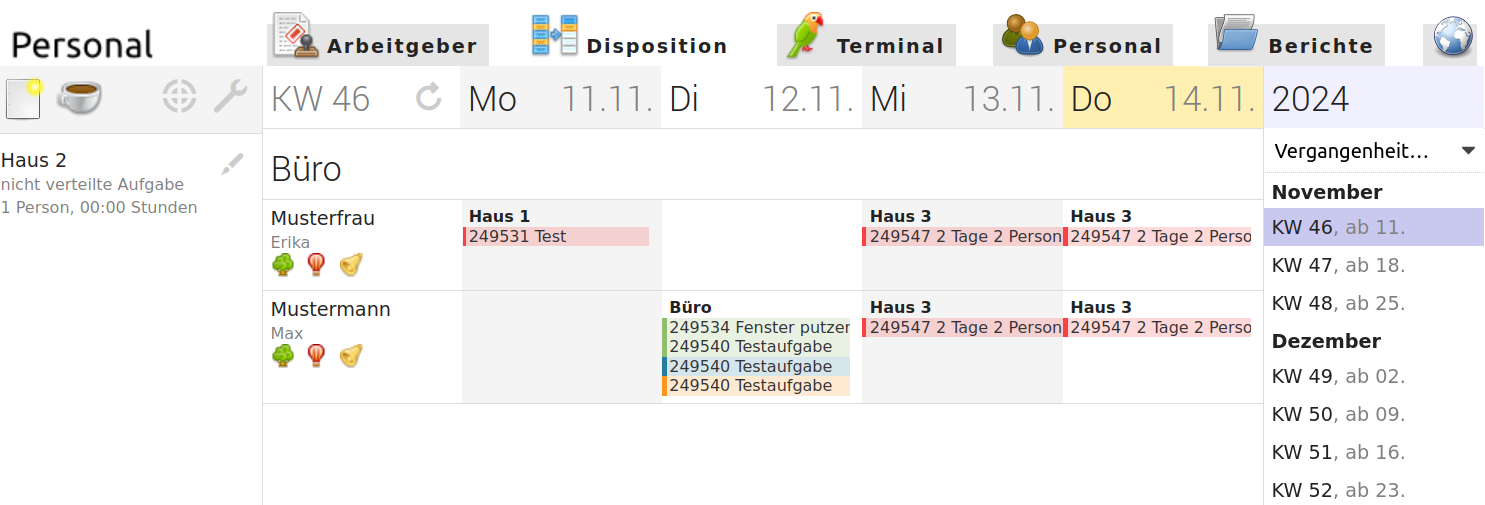Refresh week KW 46 with reload icon

[429, 97]
